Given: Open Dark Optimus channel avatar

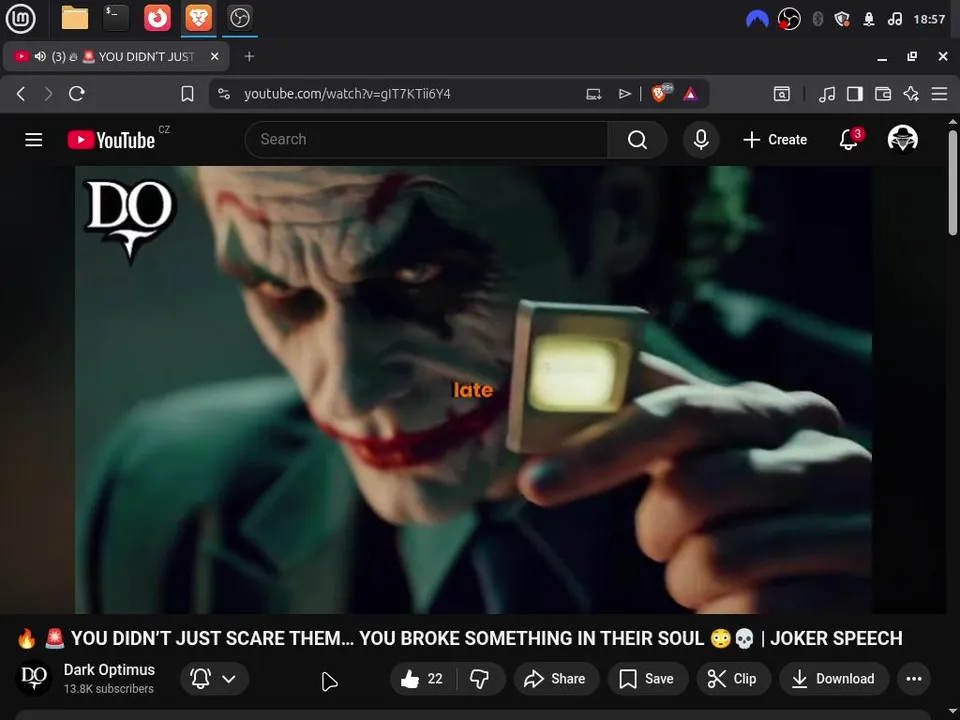Looking at the screenshot, I should click(x=34, y=678).
